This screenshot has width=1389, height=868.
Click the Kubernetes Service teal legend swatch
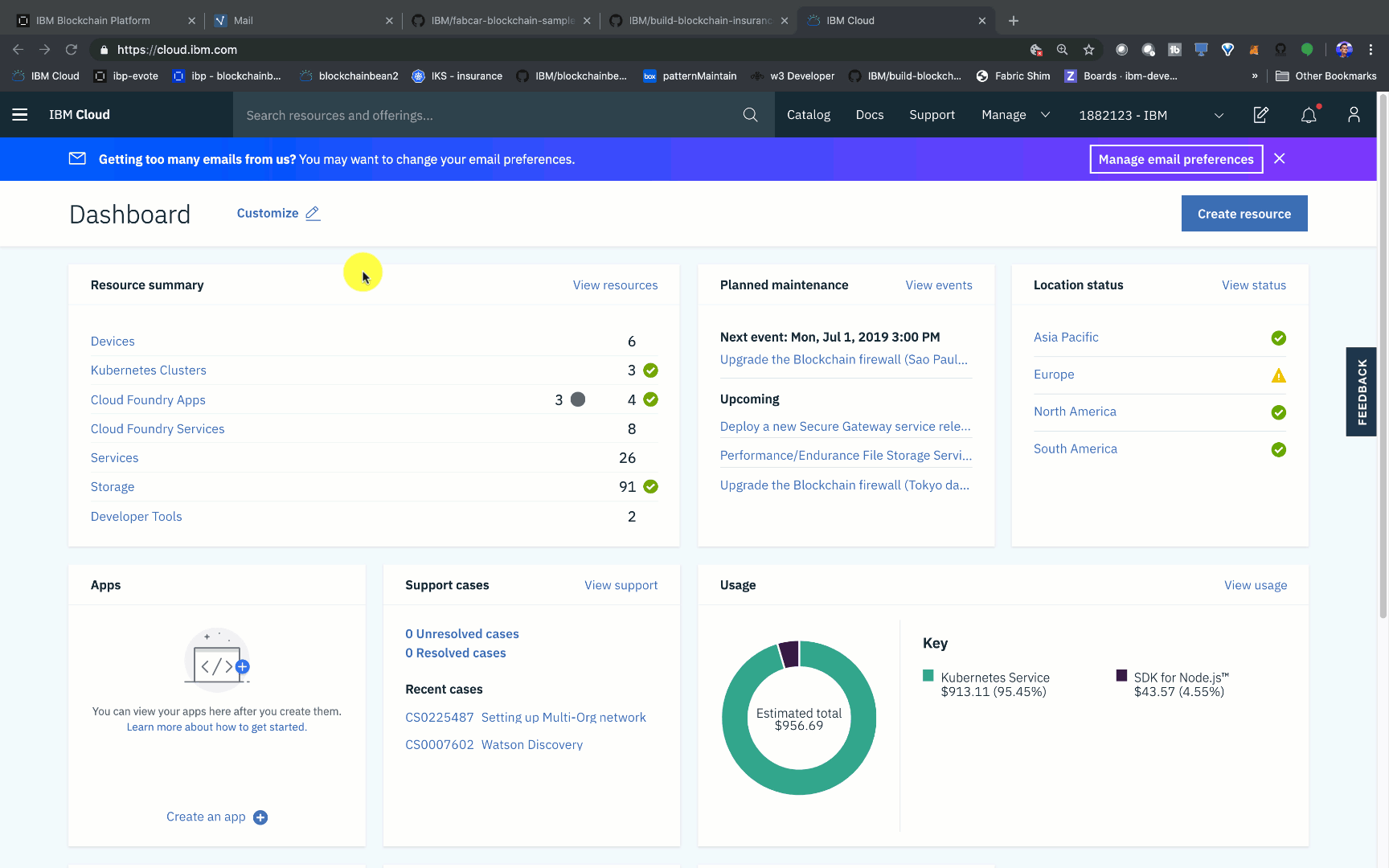928,676
